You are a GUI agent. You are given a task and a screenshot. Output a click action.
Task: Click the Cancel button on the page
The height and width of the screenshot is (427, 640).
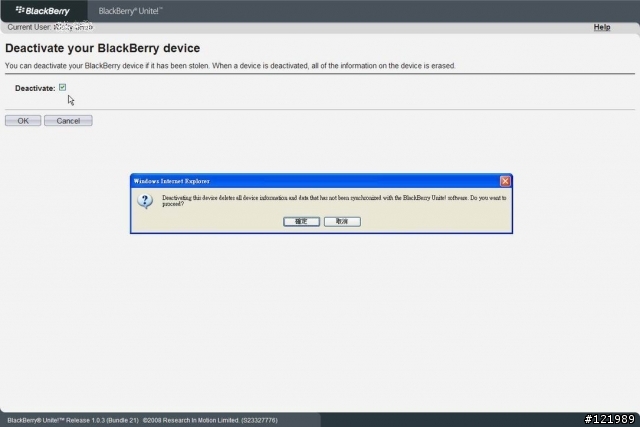click(68, 121)
